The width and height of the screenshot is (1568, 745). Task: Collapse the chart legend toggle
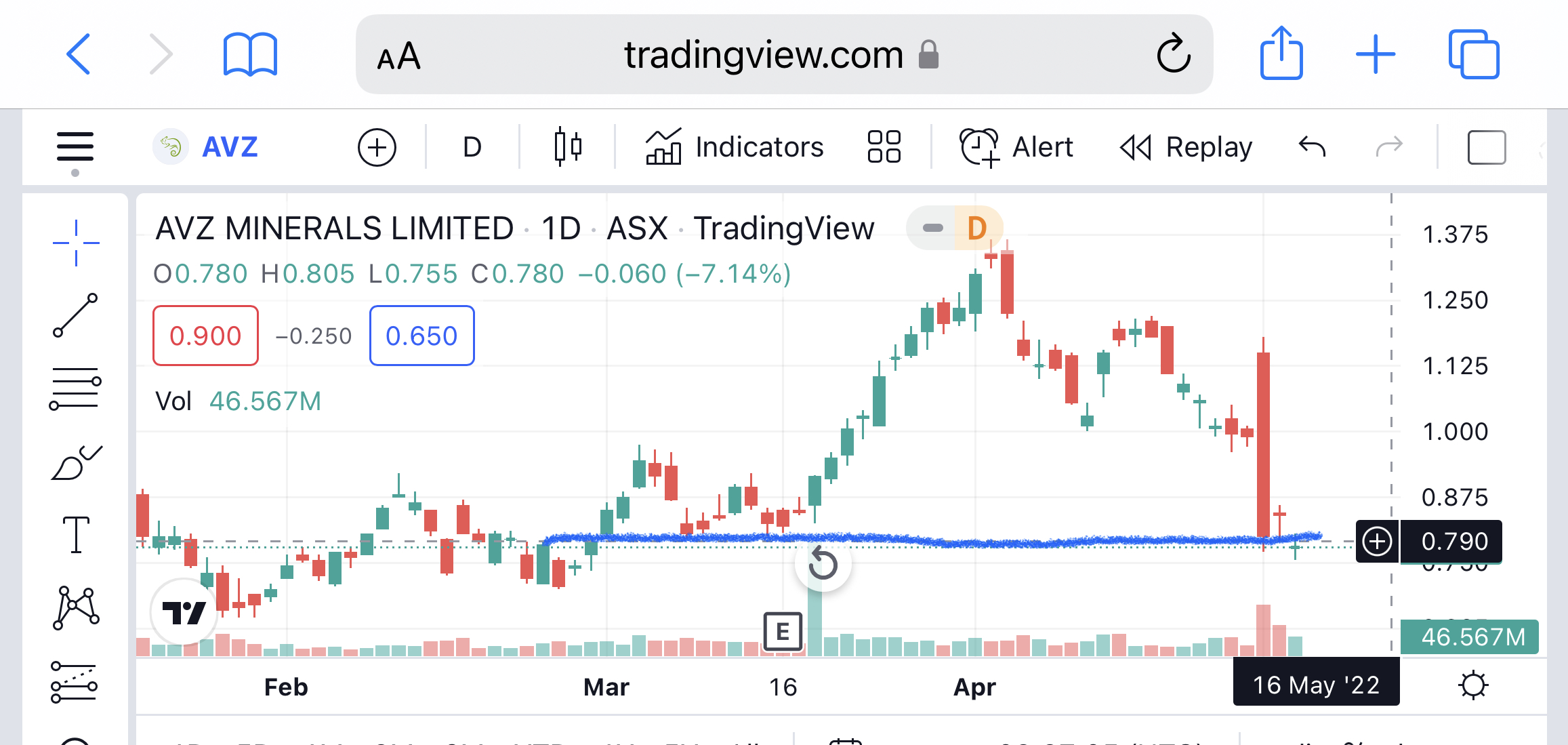pos(933,228)
